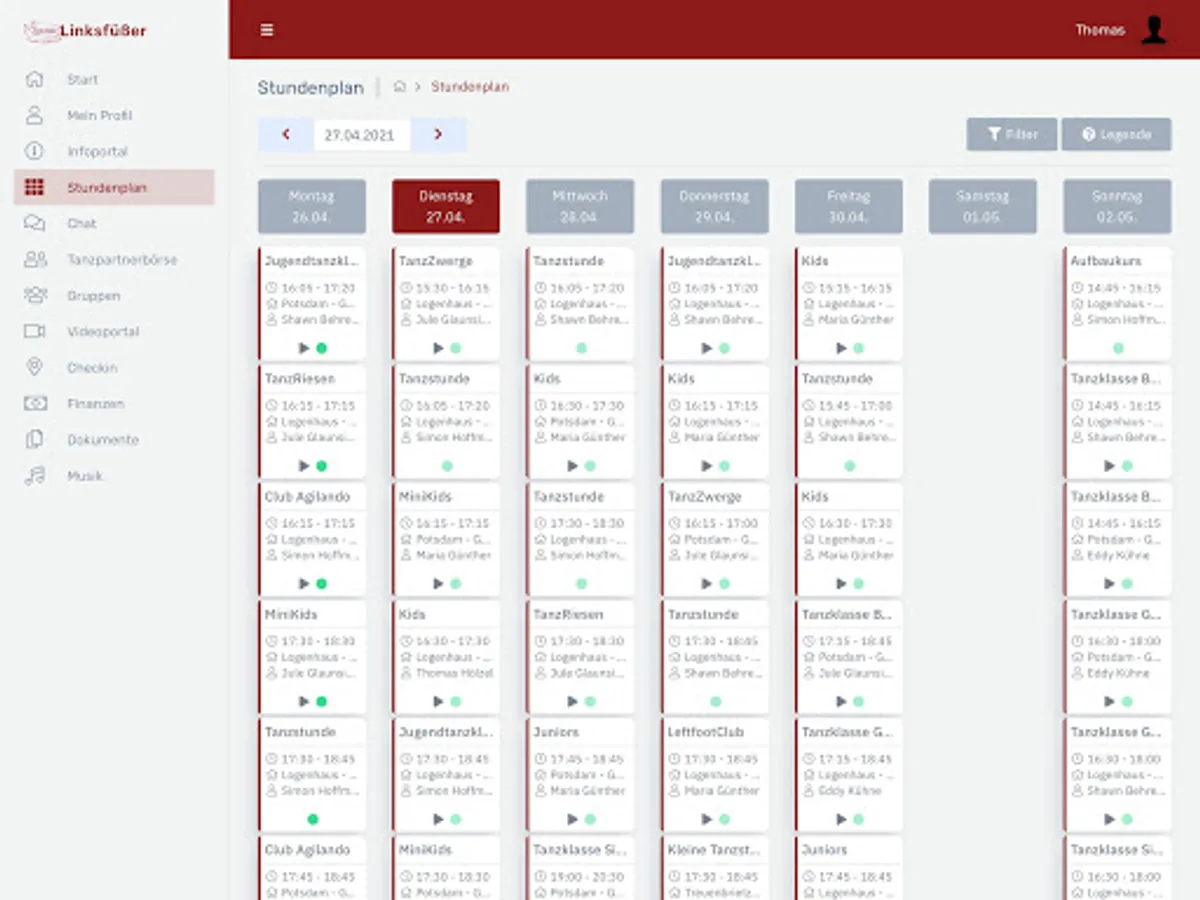Play video of Wednesday TanzRiesen card
The width and height of the screenshot is (1200, 900).
click(x=572, y=702)
